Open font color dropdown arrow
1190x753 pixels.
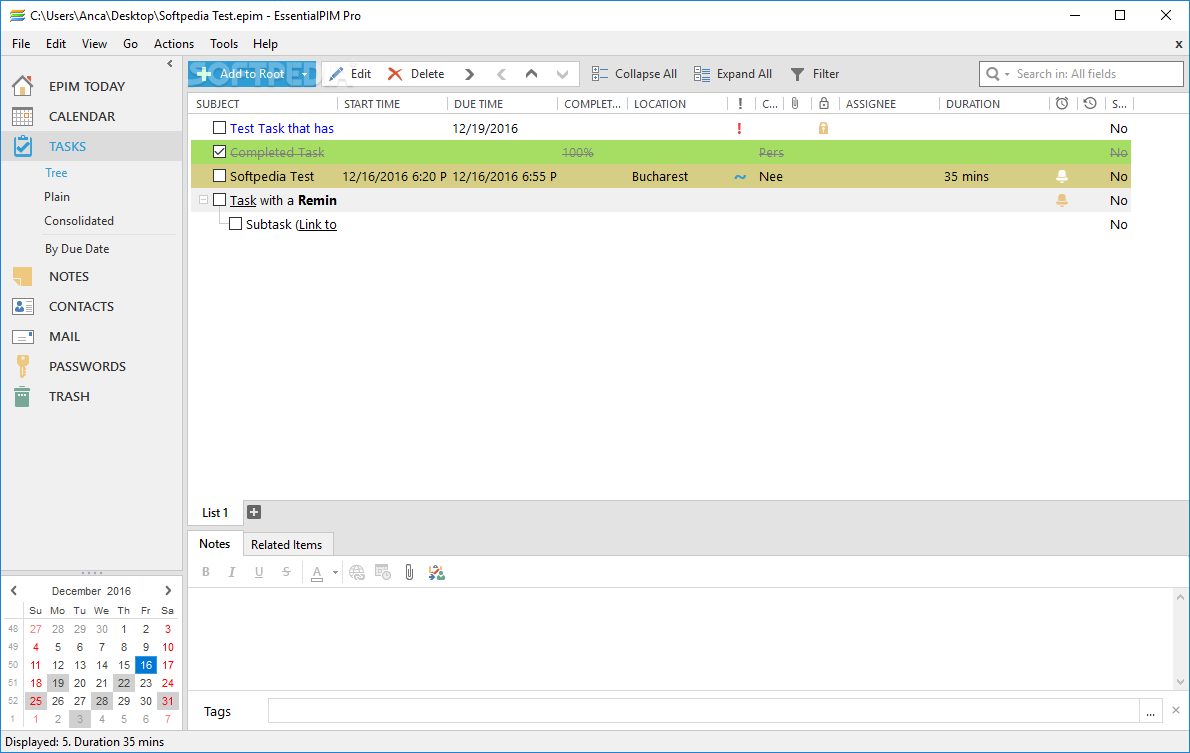click(x=335, y=572)
